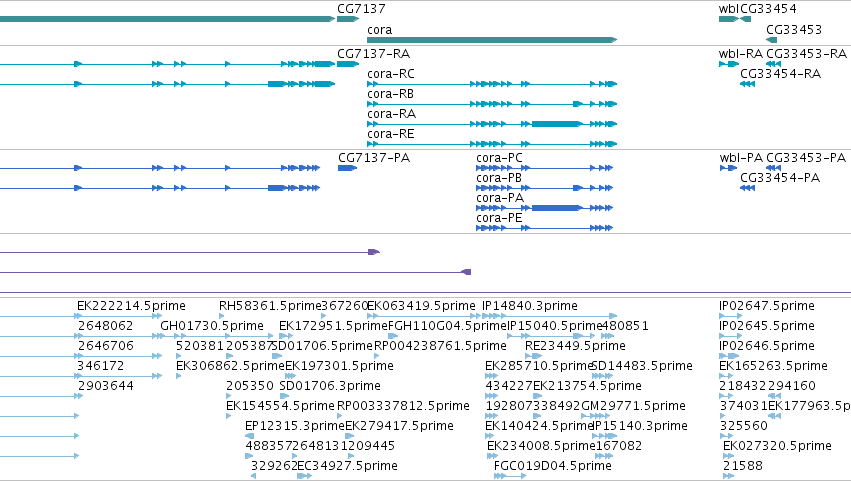
Task: Select EST label IP02646.5prime
Action: [x=767, y=346]
